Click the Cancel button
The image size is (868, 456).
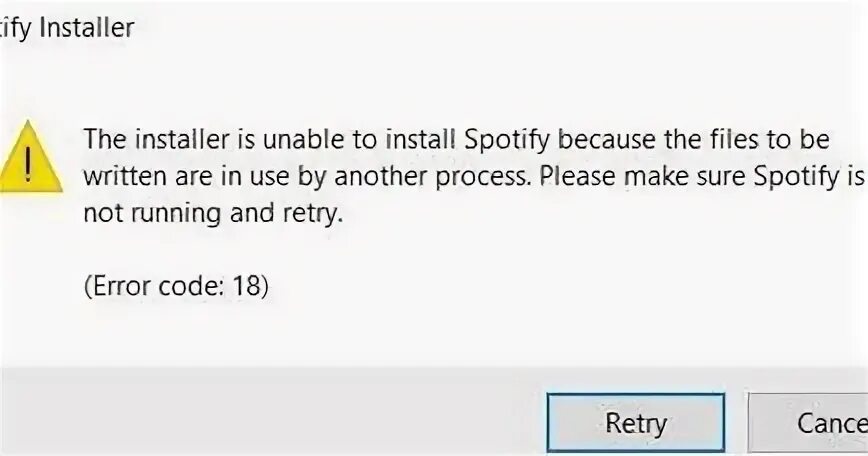[808, 423]
